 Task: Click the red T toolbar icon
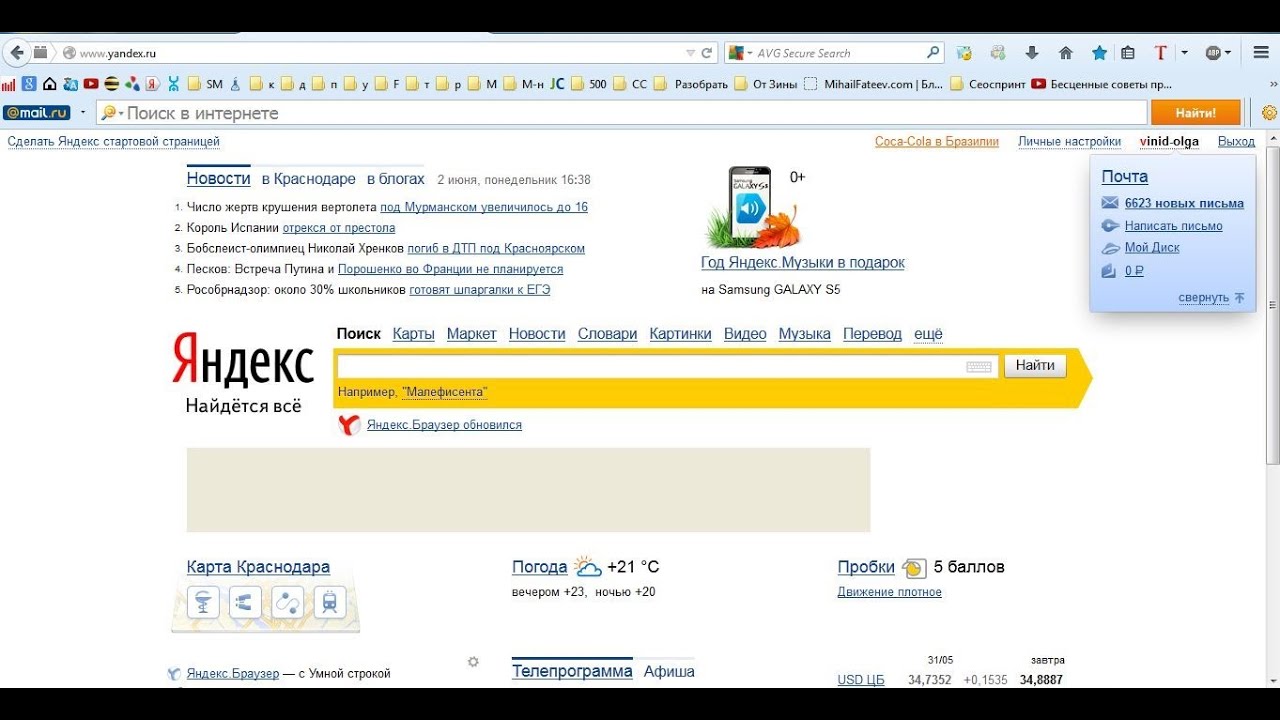click(x=1161, y=53)
